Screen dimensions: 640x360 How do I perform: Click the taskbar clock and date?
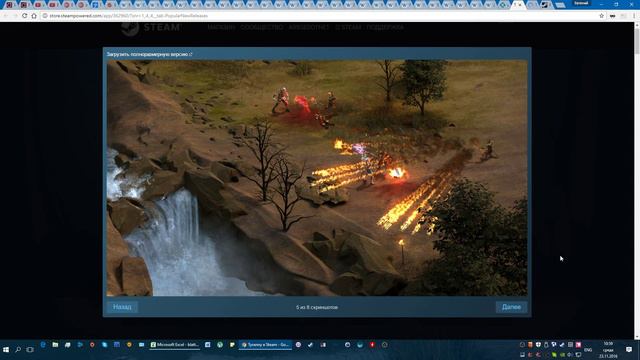(608, 350)
